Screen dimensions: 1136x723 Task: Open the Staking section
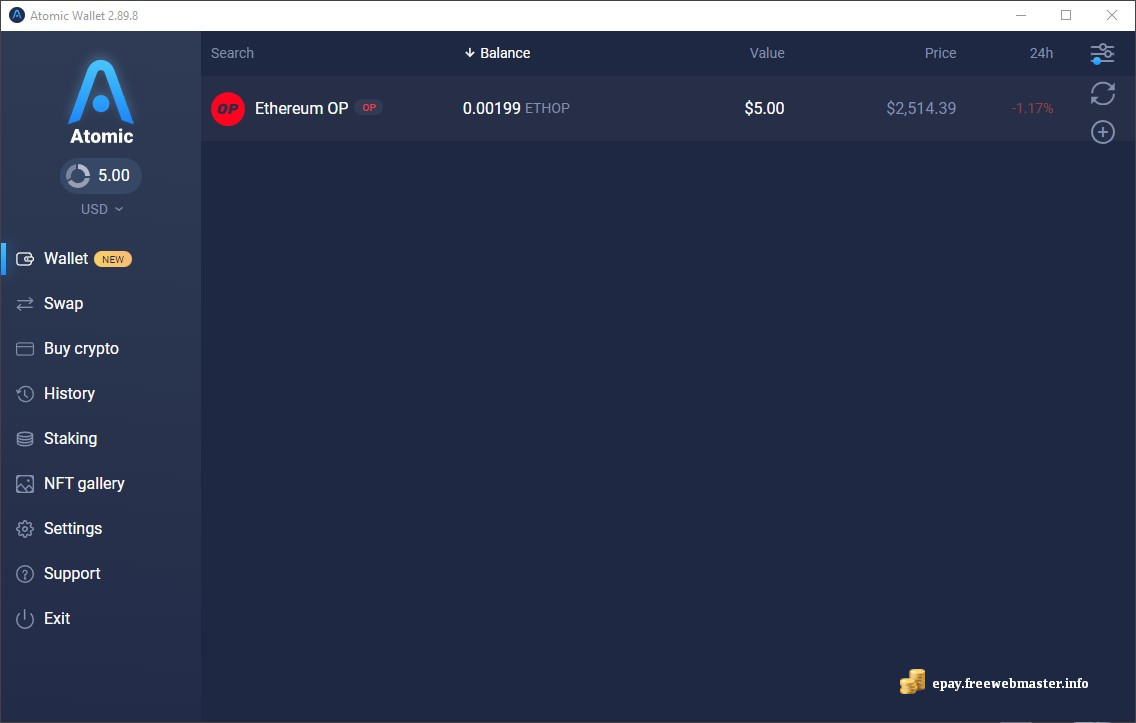[70, 438]
